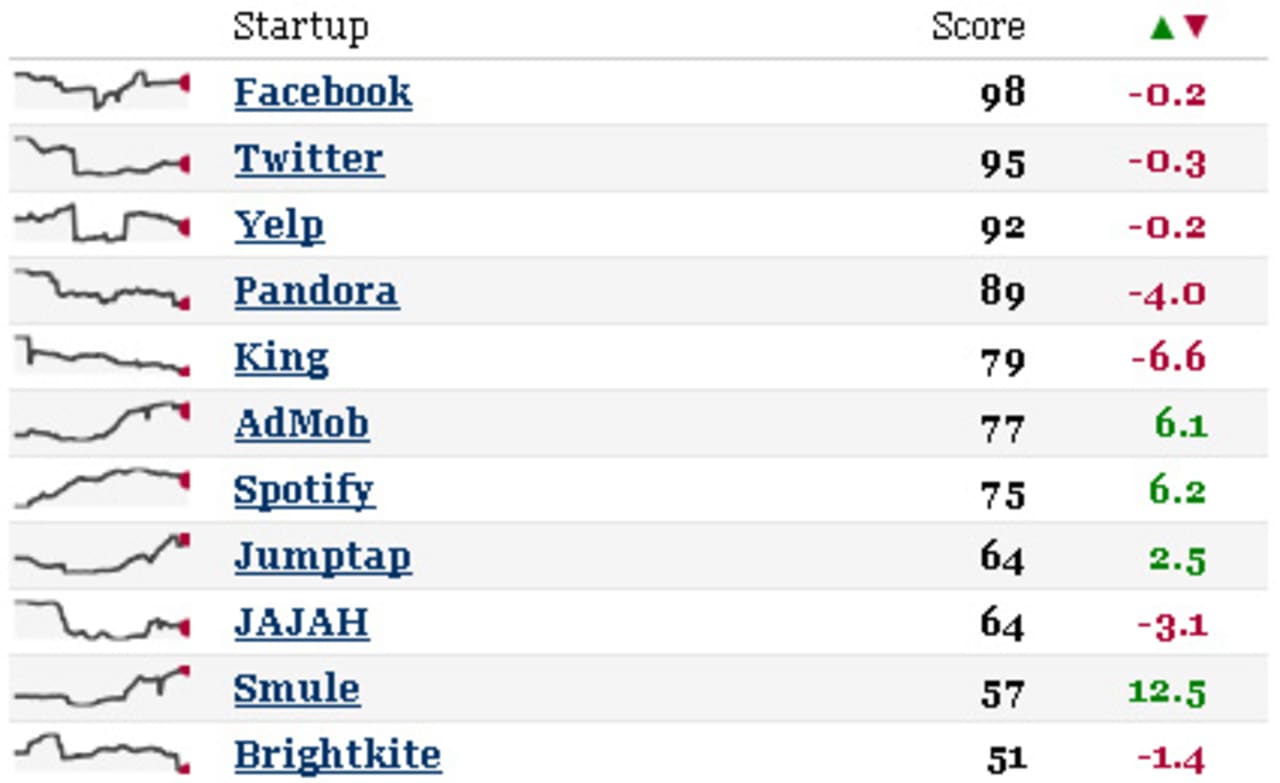This screenshot has width=1280, height=783.
Task: Open the Twitter startup link
Action: pos(309,159)
